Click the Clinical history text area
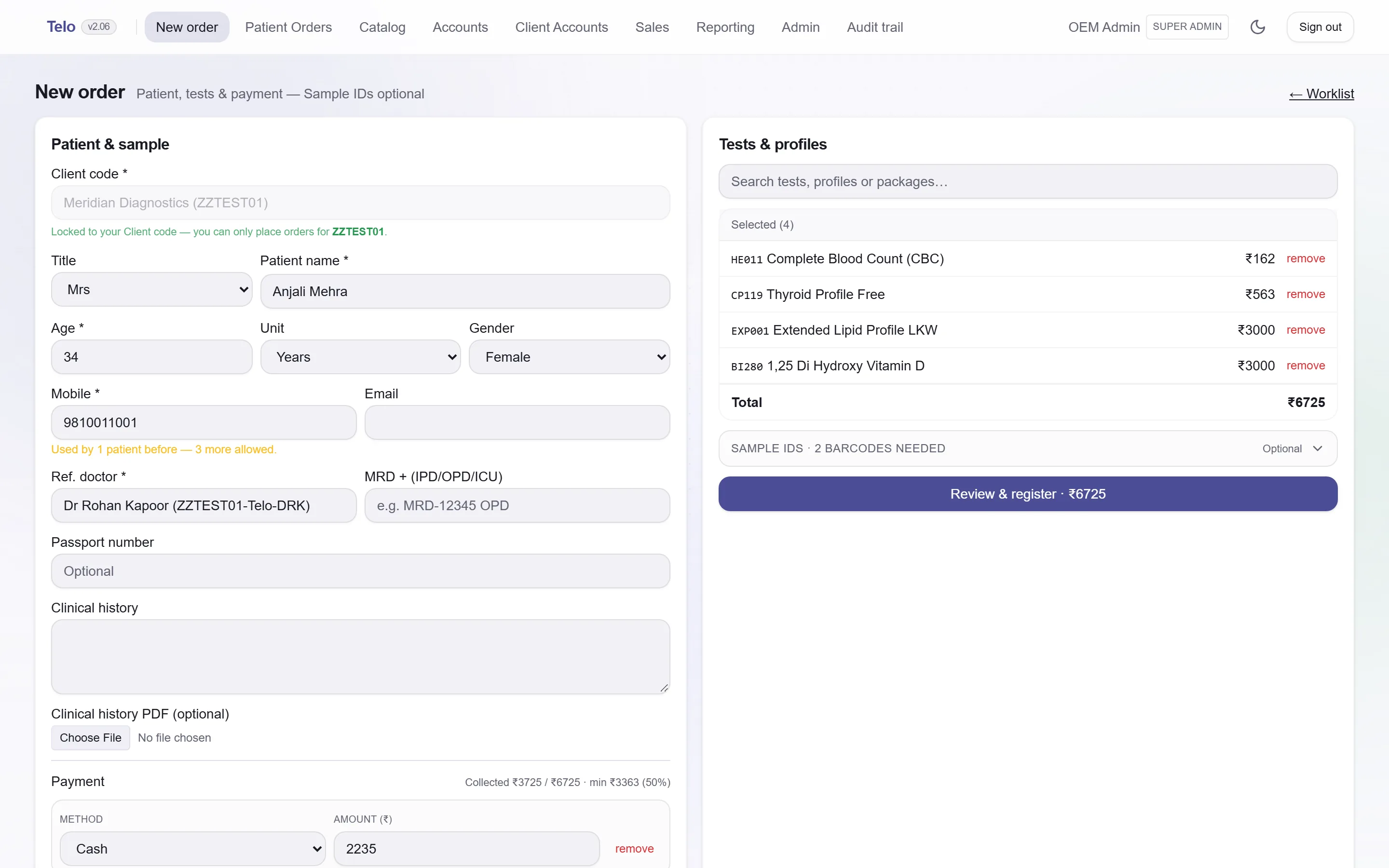This screenshot has height=868, width=1389. tap(360, 657)
